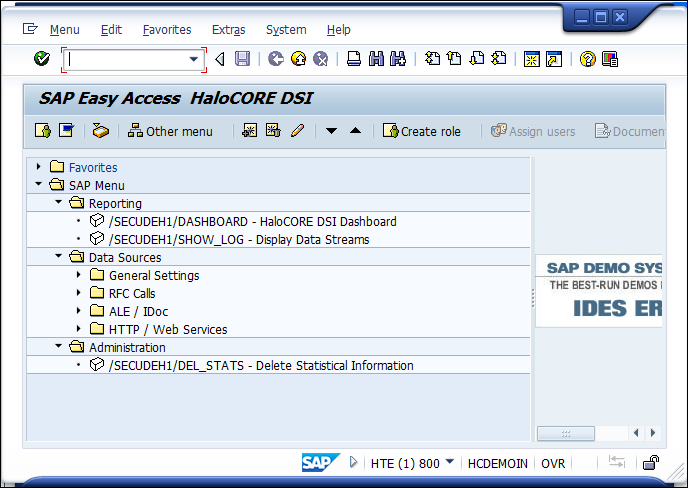688x488 pixels.
Task: Collapse the SAP Menu node
Action: point(39,184)
